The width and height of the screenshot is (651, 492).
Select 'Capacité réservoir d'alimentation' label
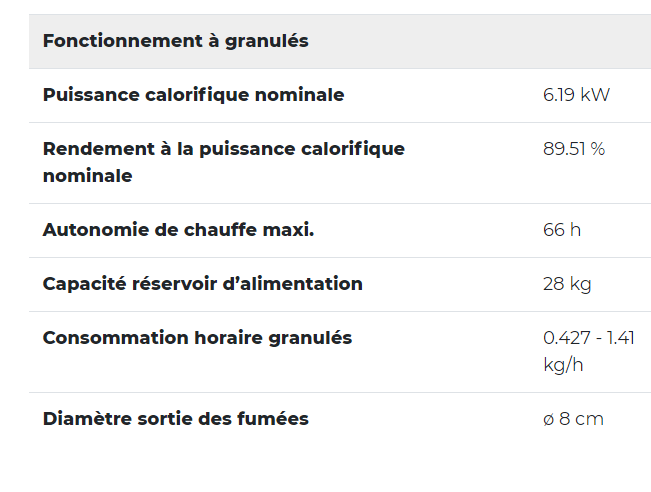pyautogui.click(x=203, y=284)
